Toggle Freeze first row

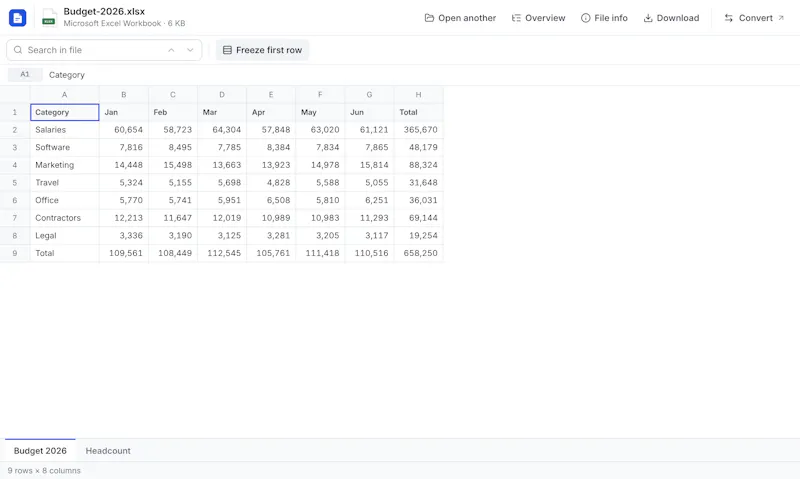pos(262,50)
